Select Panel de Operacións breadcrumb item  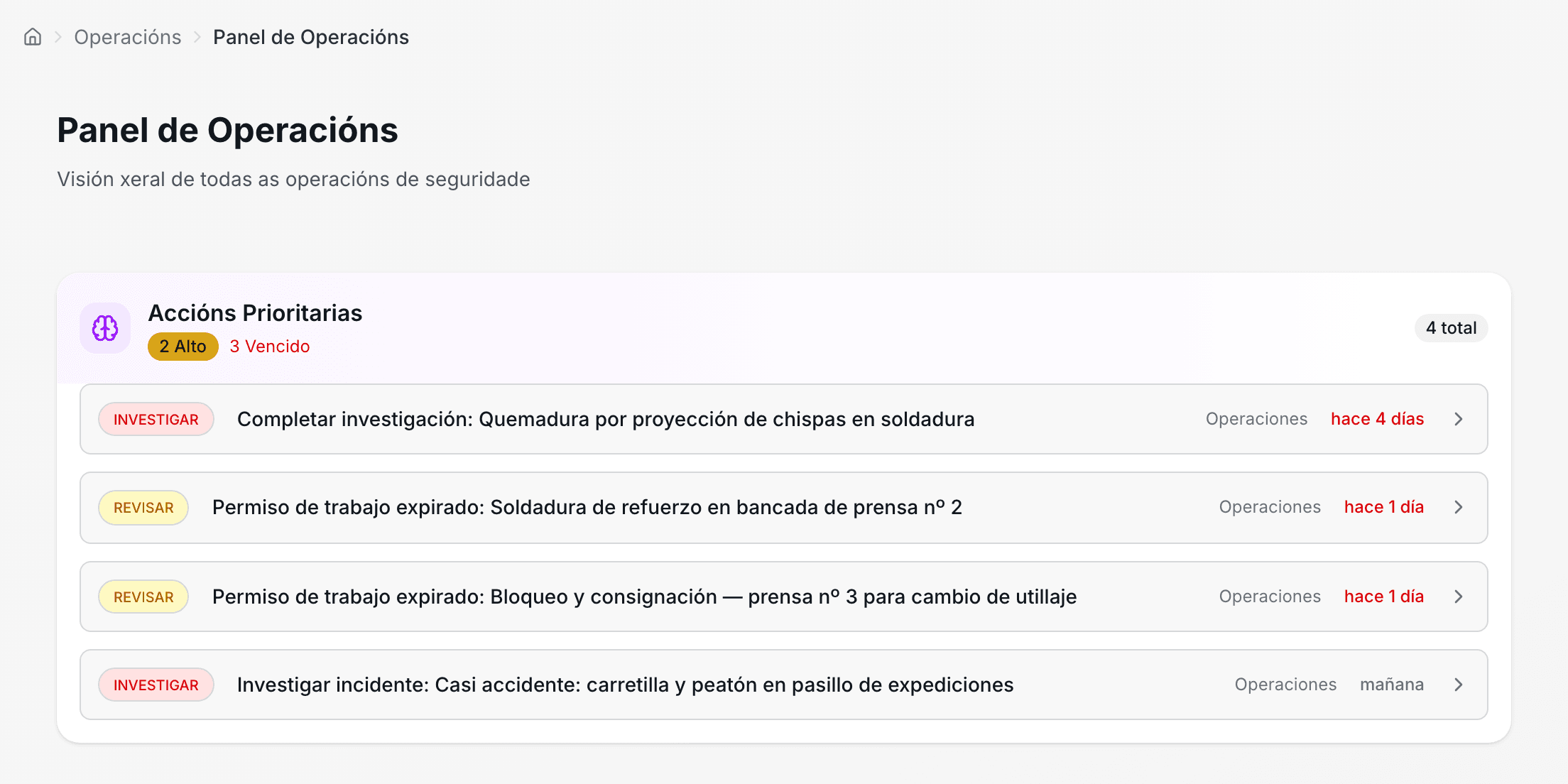[x=311, y=37]
